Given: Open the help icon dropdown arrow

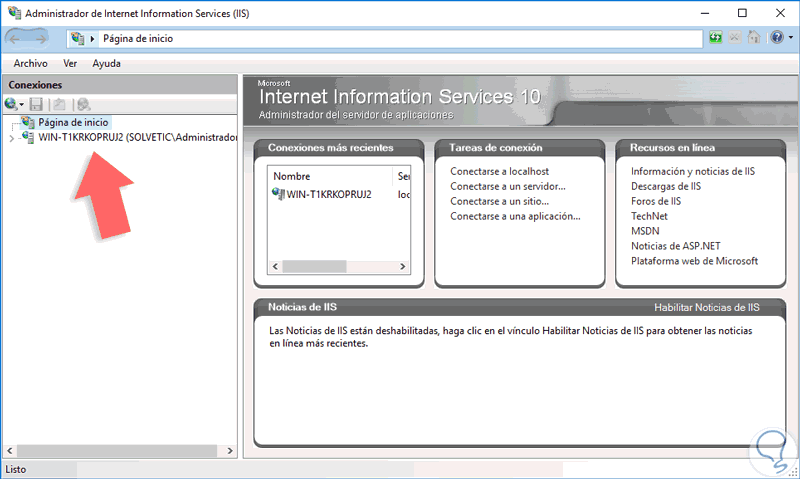Looking at the screenshot, I should pyautogui.click(x=790, y=37).
